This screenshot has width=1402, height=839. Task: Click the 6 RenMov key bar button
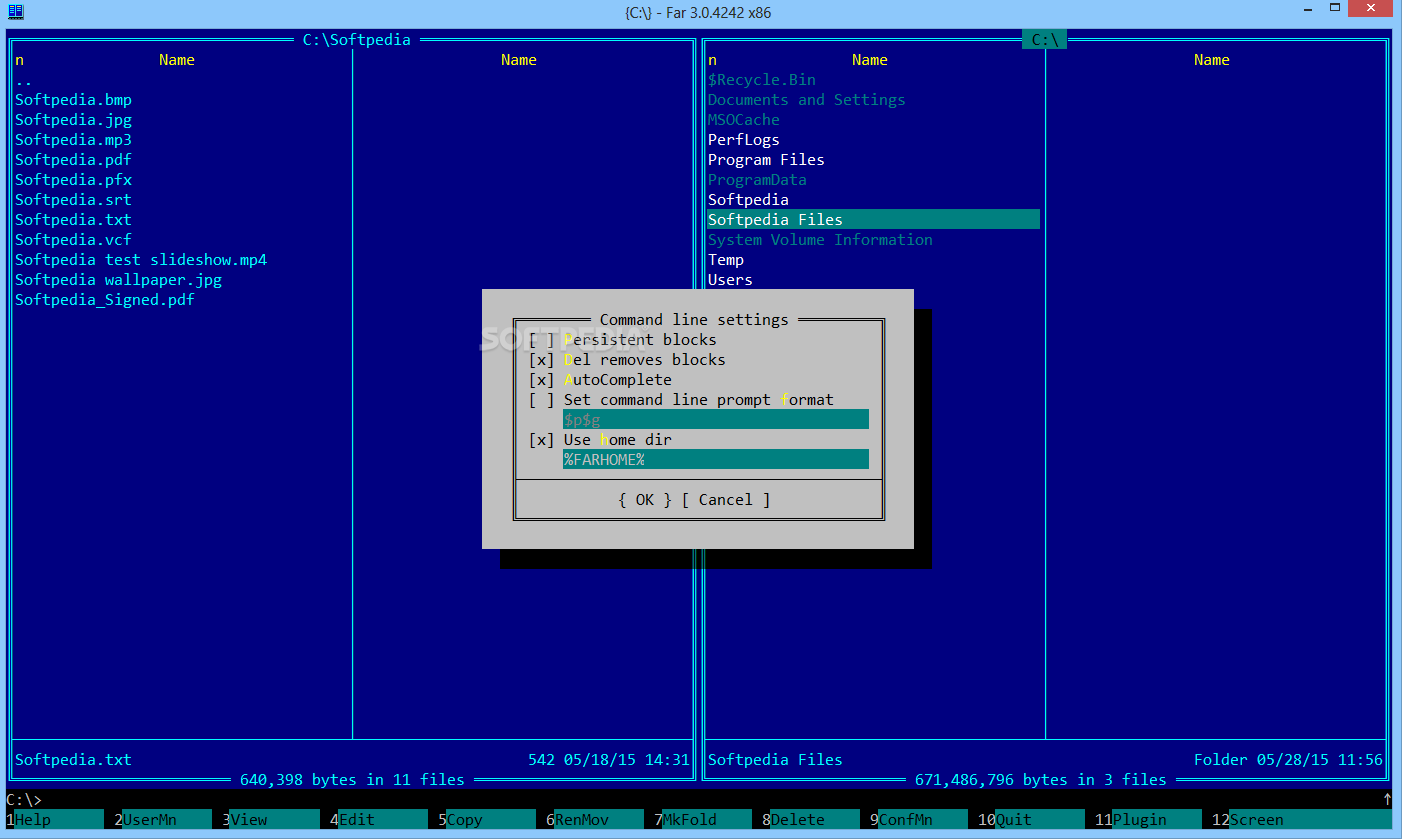(x=594, y=820)
